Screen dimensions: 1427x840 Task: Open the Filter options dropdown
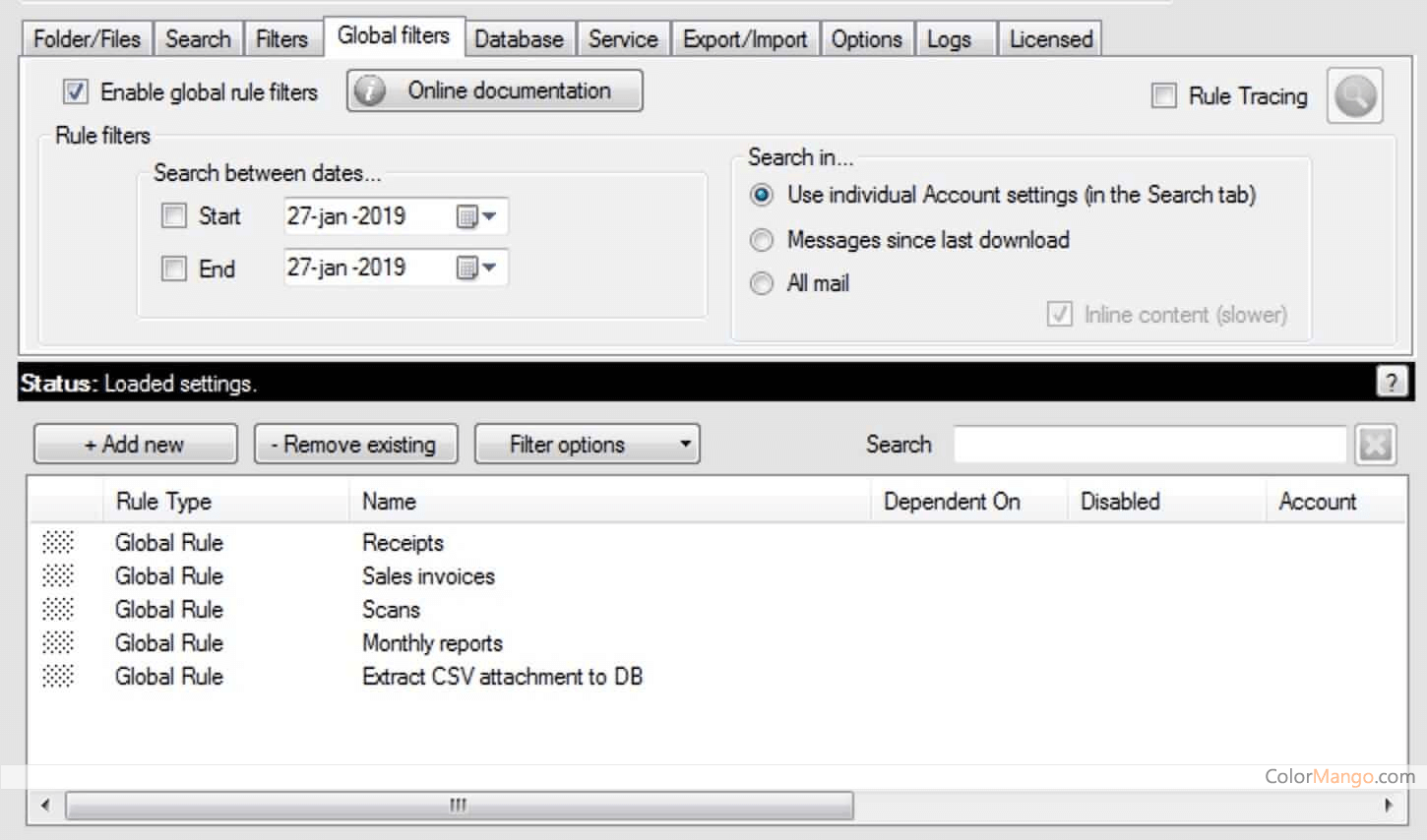click(587, 444)
